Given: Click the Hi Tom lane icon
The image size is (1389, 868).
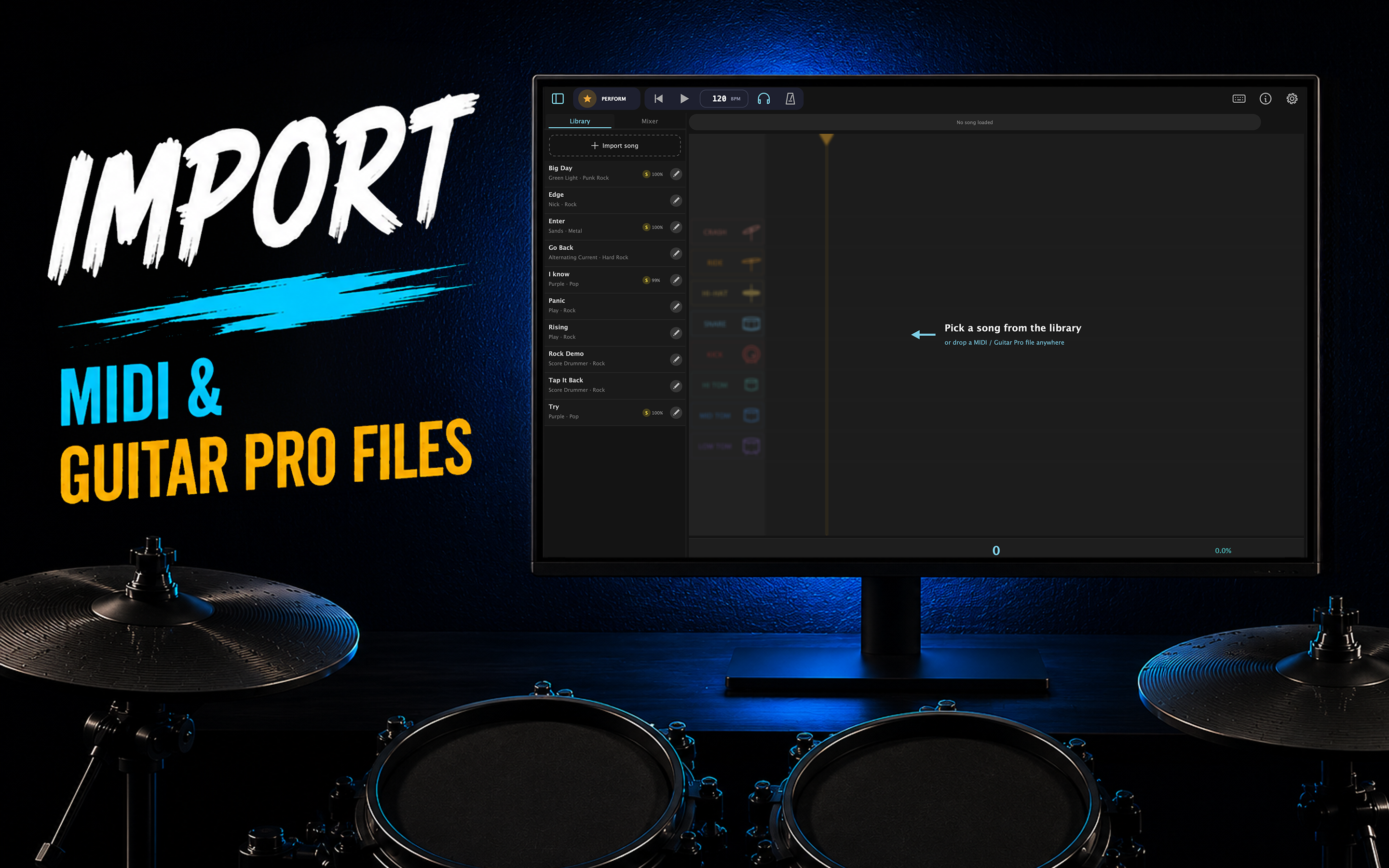Looking at the screenshot, I should (x=751, y=385).
